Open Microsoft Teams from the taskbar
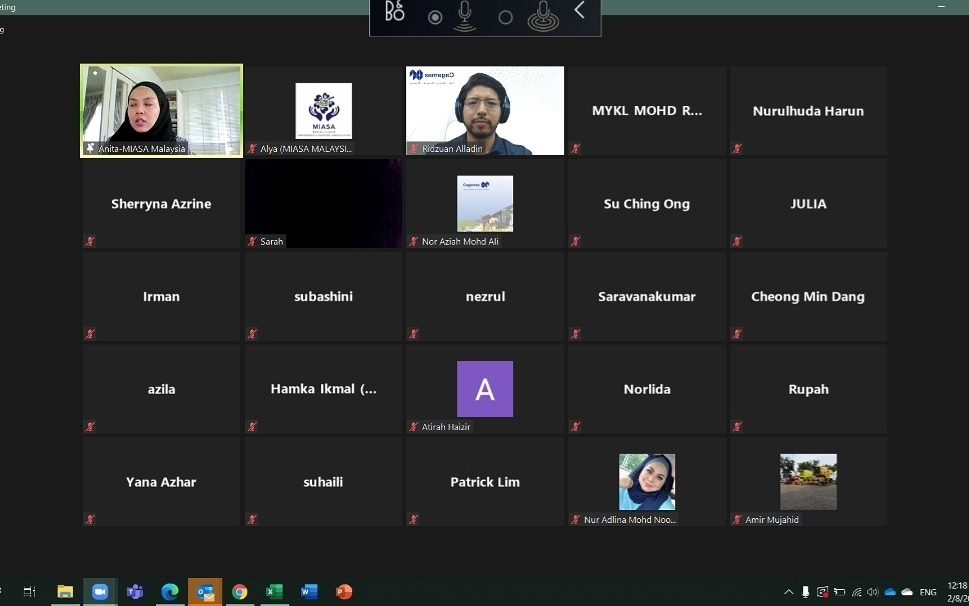The width and height of the screenshot is (969, 606). point(135,591)
